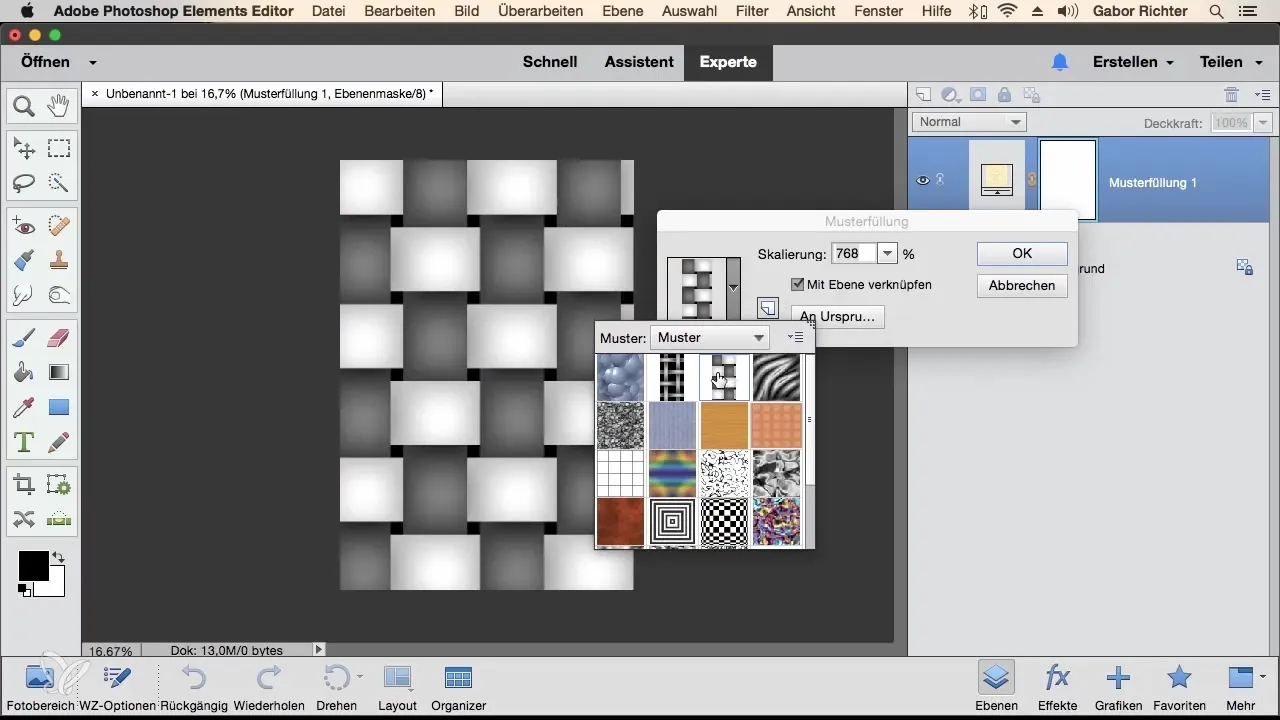Select the Spot Healing Brush tool
The image size is (1280, 720).
(x=59, y=227)
